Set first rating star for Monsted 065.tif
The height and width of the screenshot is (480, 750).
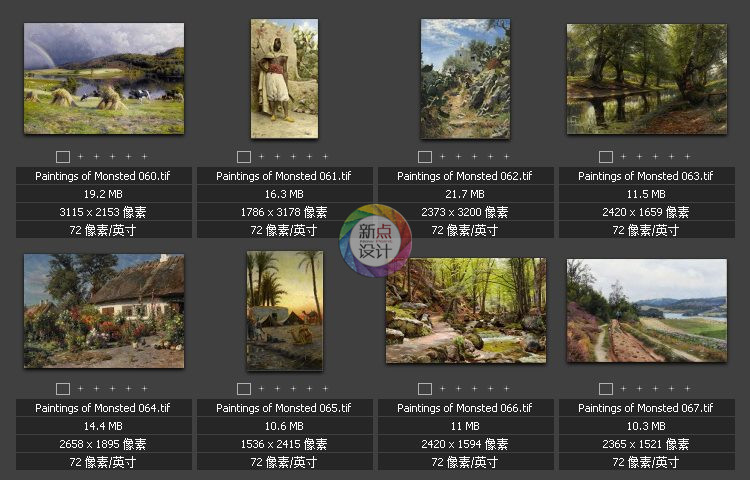261,388
